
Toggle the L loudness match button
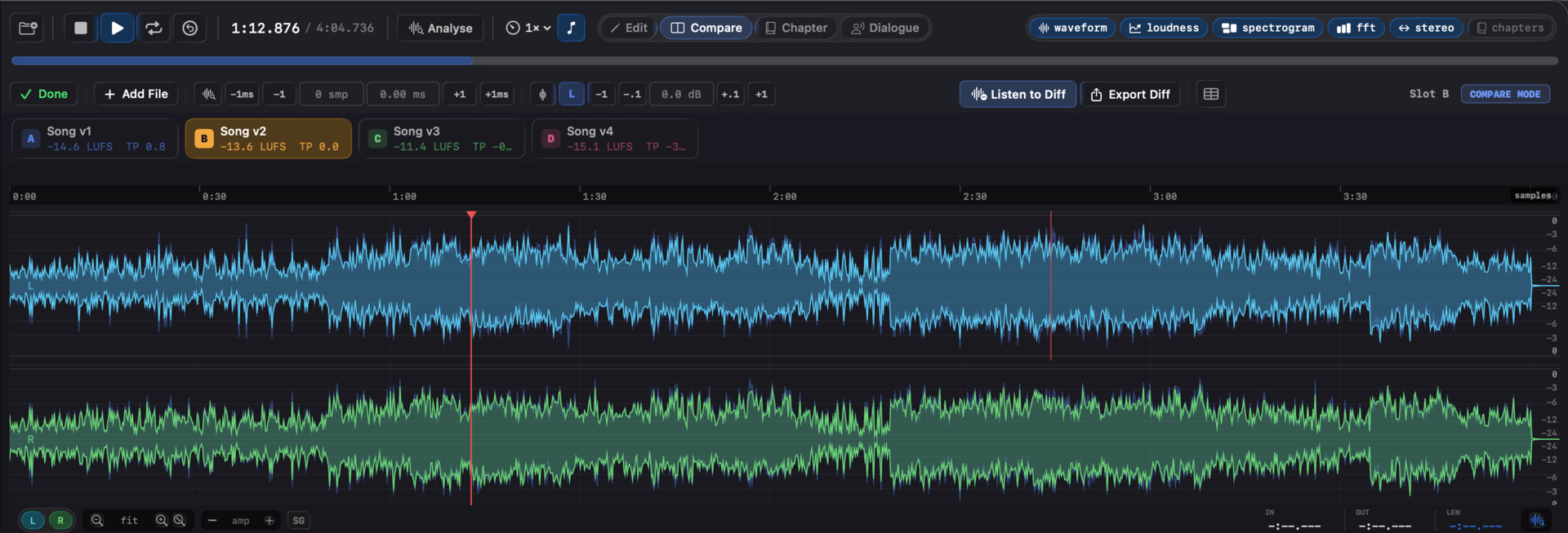[x=572, y=94]
